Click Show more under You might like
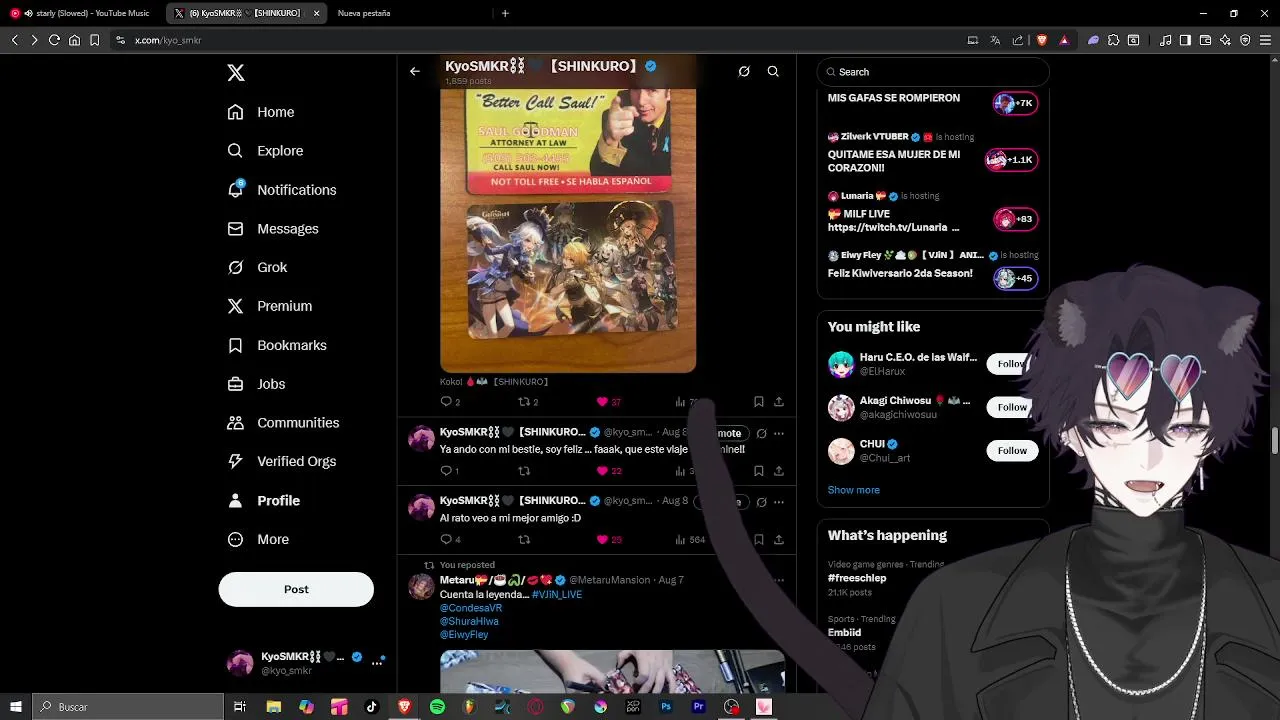Viewport: 1280px width, 720px height. click(854, 490)
